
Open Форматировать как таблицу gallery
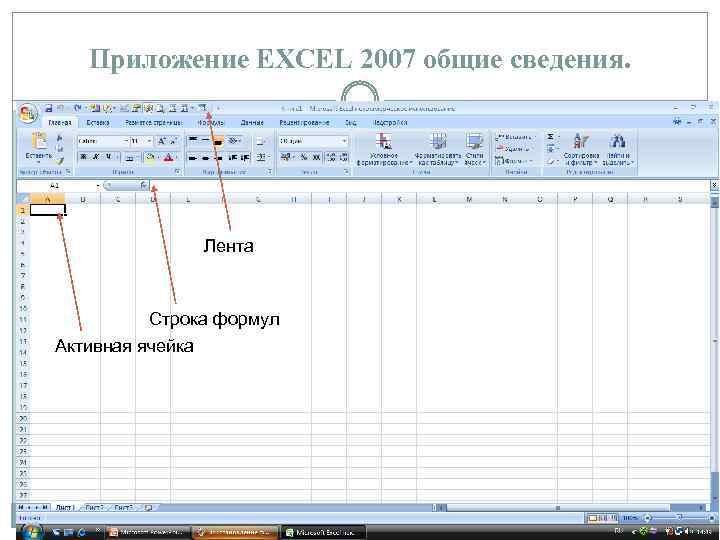point(438,149)
